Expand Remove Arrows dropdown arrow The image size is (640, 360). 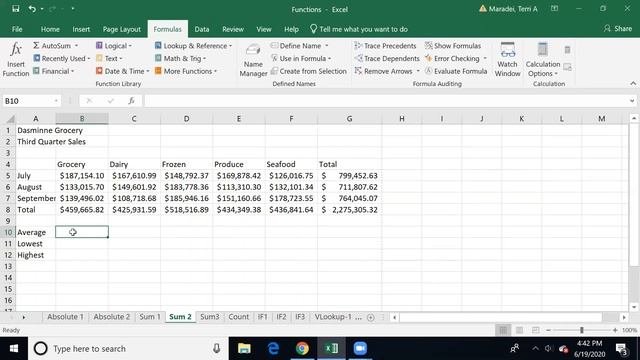[418, 71]
